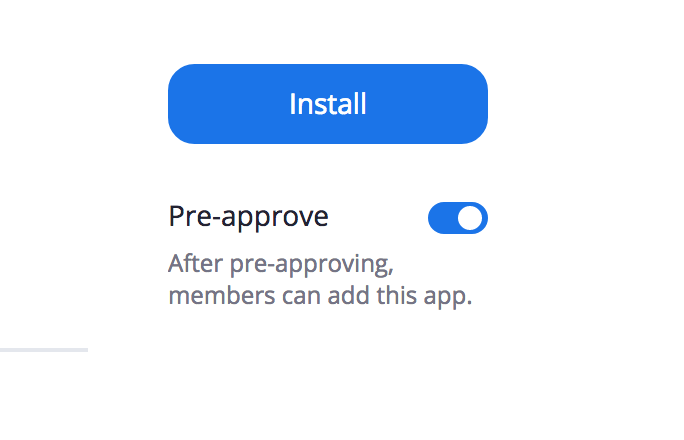684x440 pixels.
Task: Click the Pre-approve label text
Action: [248, 217]
